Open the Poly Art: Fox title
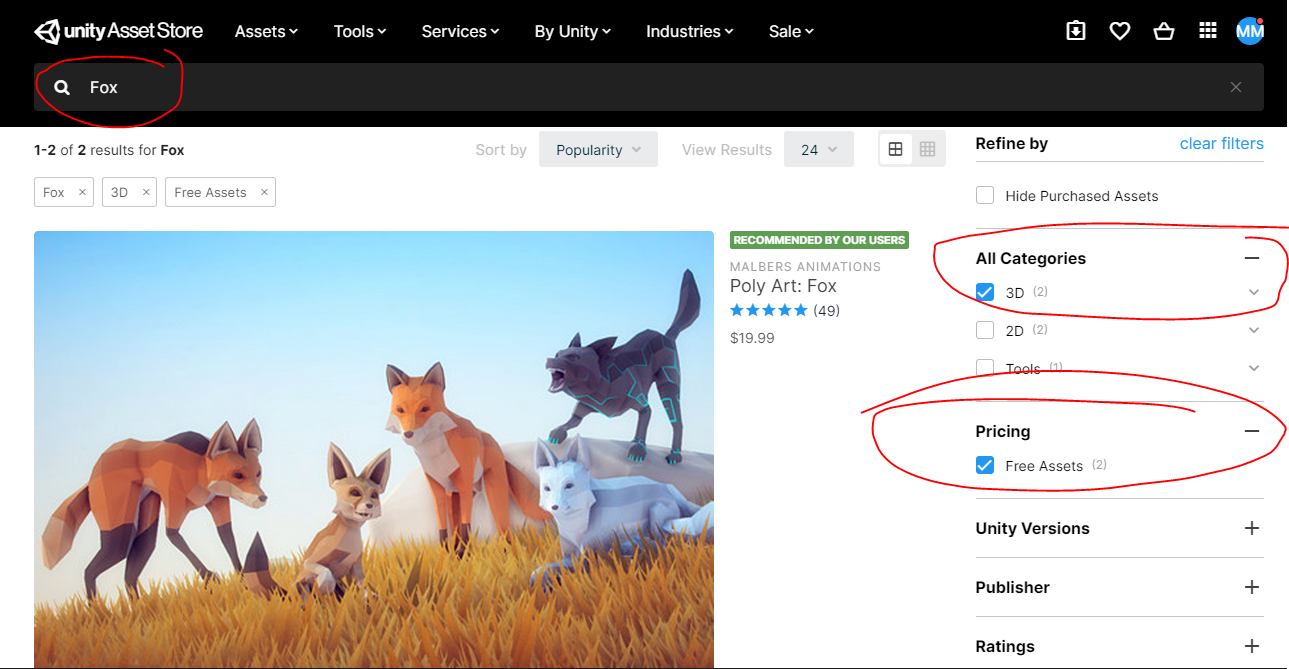Image resolution: width=1289 pixels, height=669 pixels. 783,286
